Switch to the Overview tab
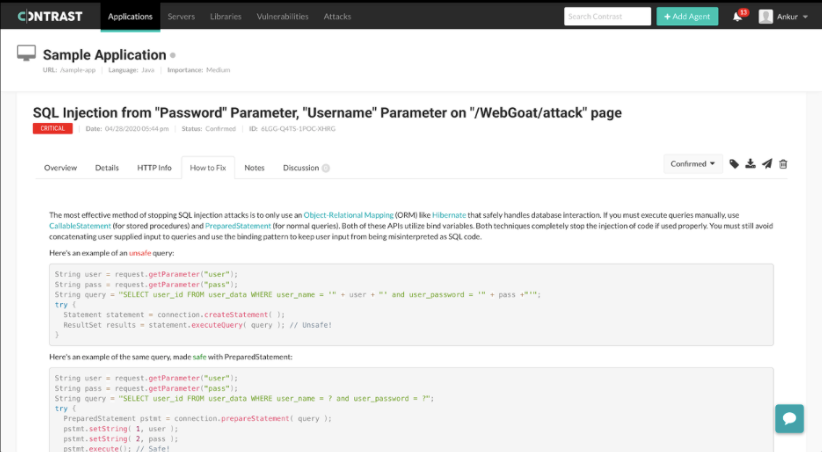The width and height of the screenshot is (822, 452). (x=60, y=168)
